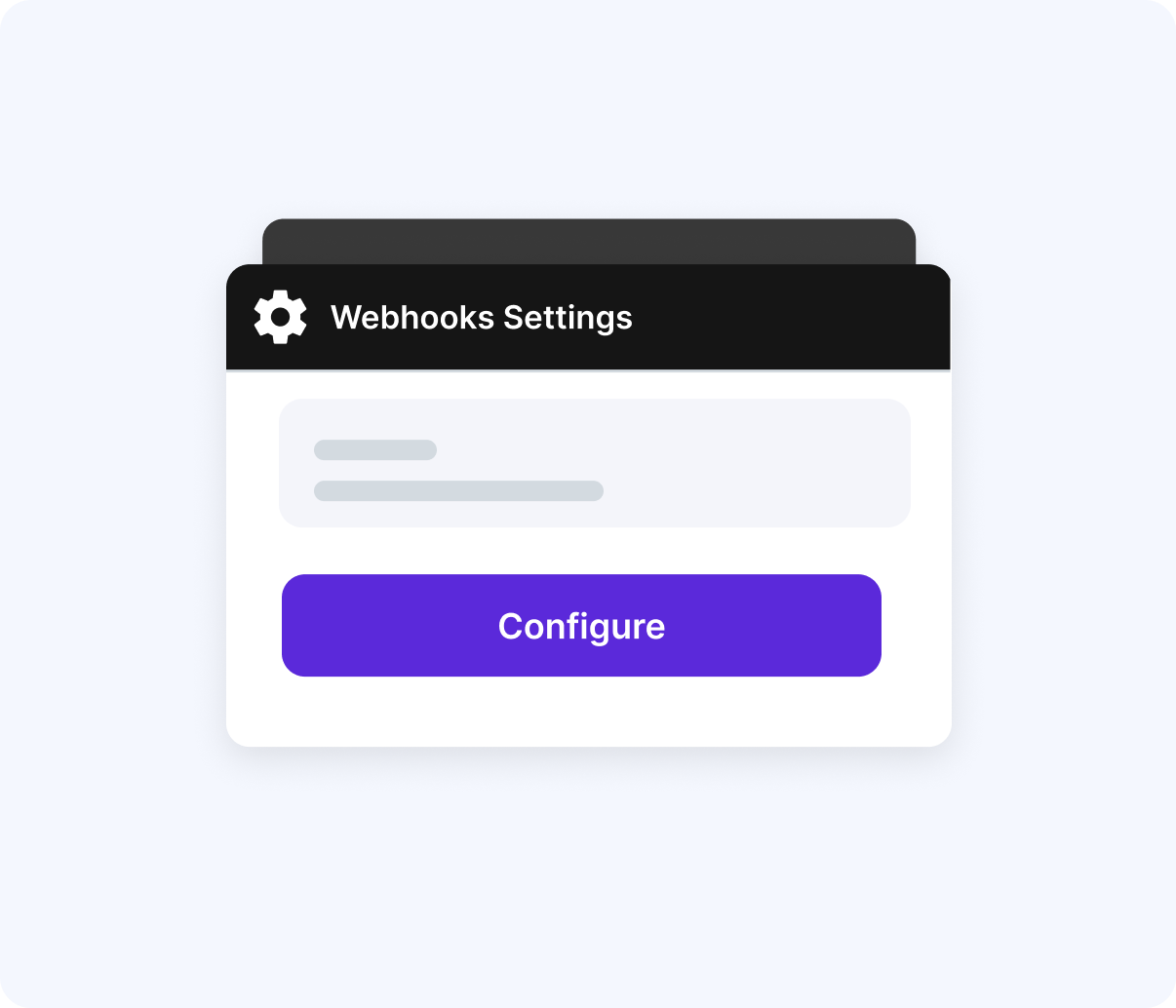
Task: Select the Webhooks Settings title text
Action: [x=482, y=318]
